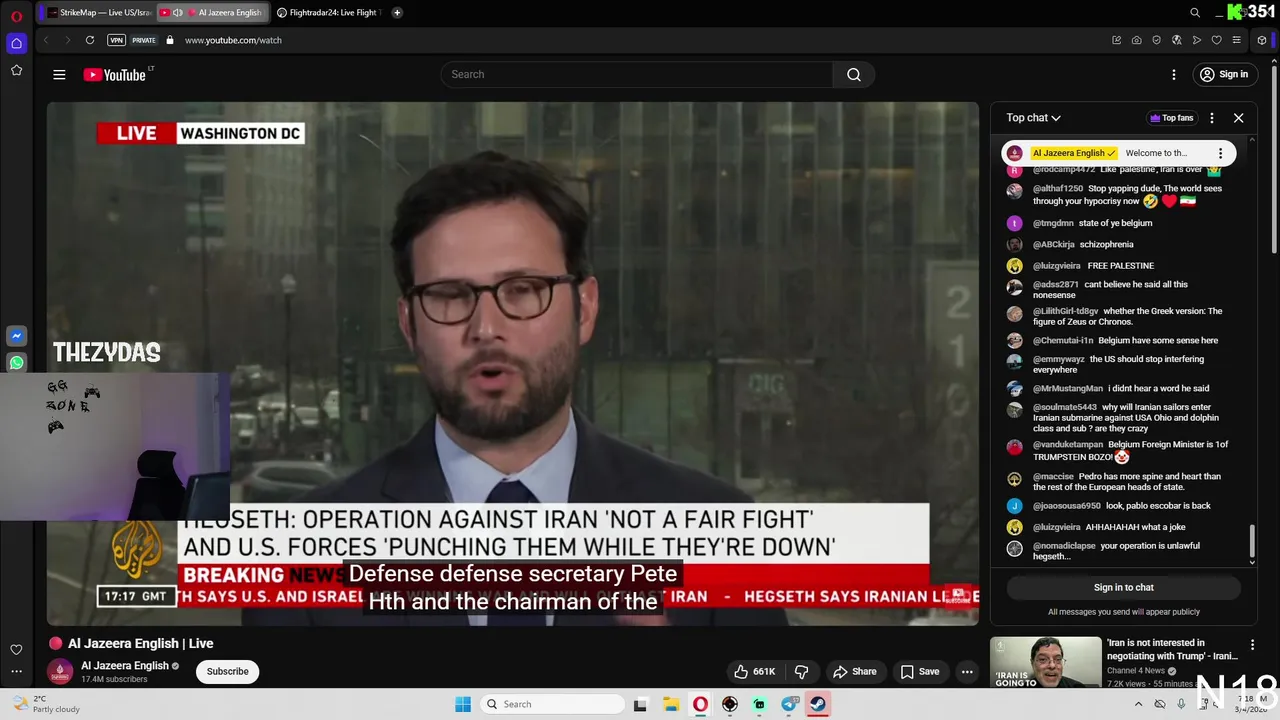Click the YouTube search box
Viewport: 1280px width, 720px height.
[636, 74]
